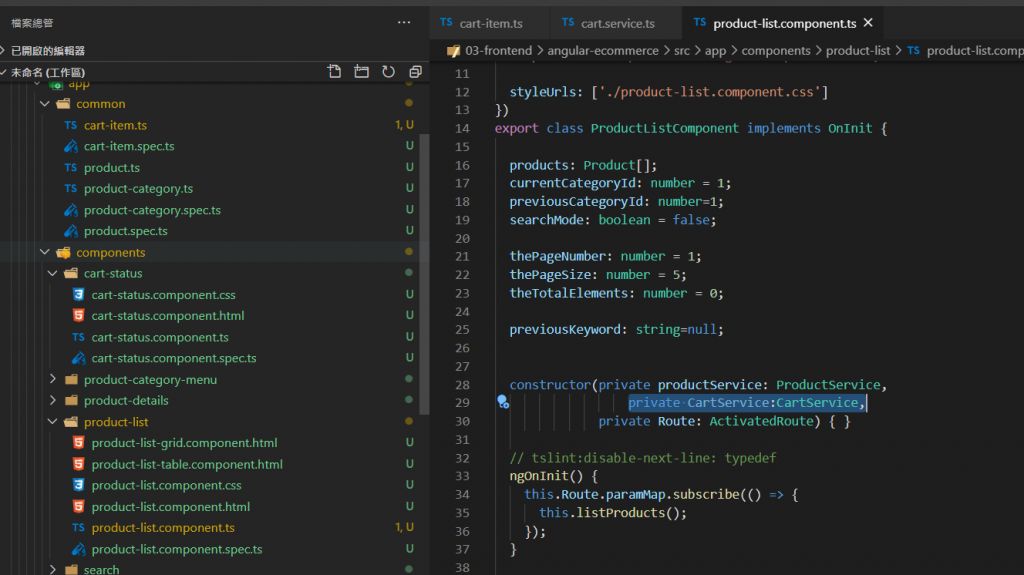1024x575 pixels.
Task: Click the Collapse All Folders icon
Action: (x=415, y=72)
